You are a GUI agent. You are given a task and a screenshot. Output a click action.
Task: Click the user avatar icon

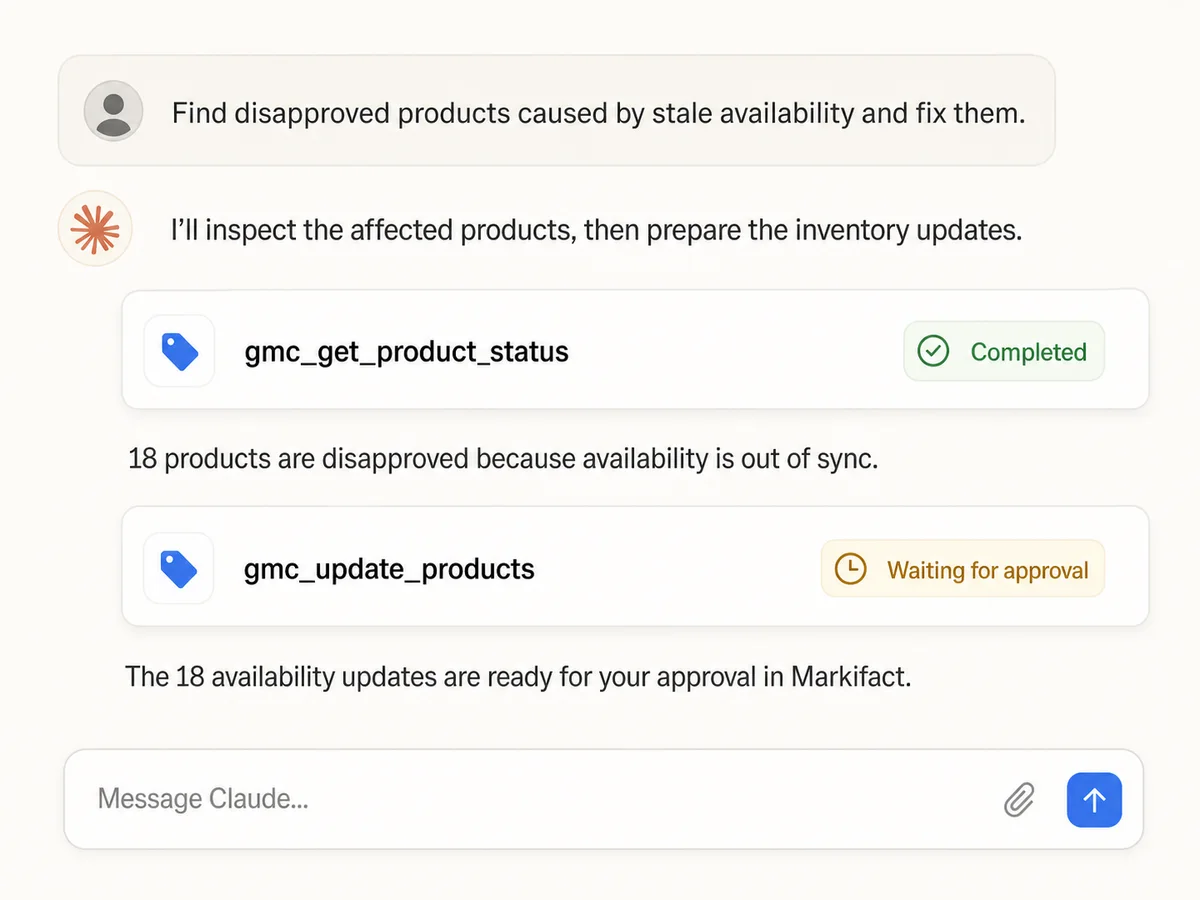[113, 110]
